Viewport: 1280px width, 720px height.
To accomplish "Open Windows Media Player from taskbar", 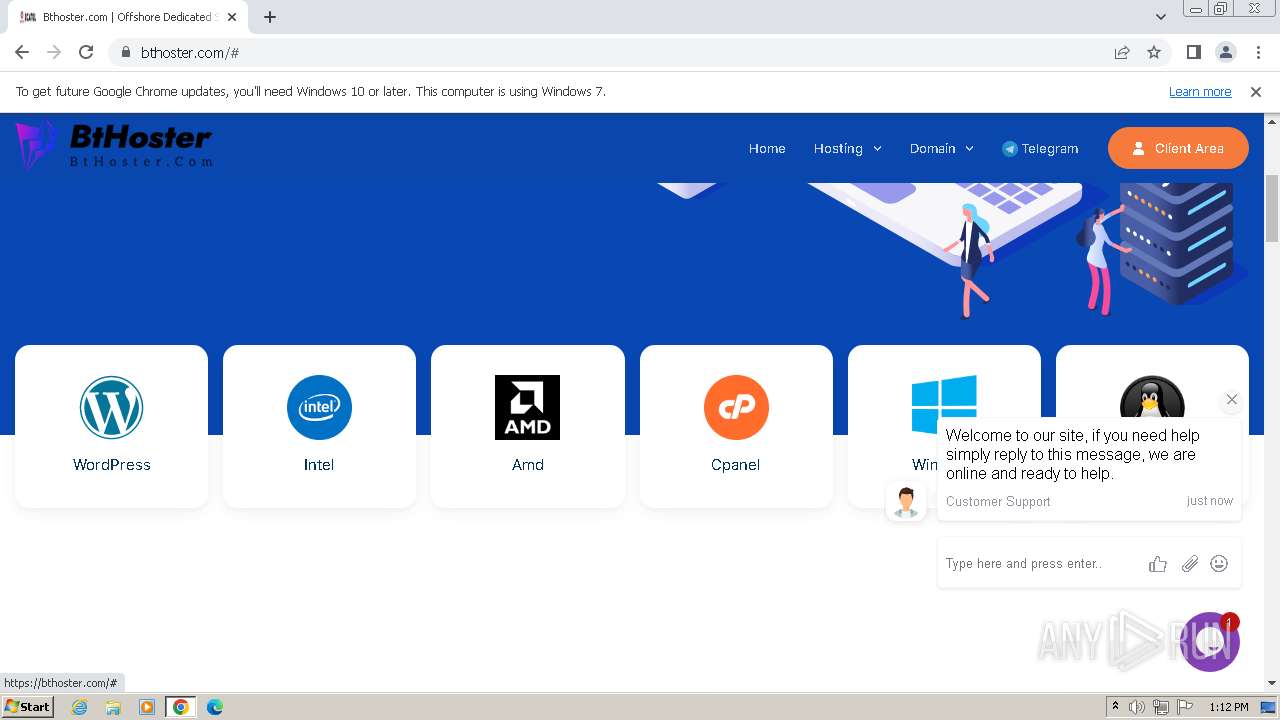I will tap(147, 707).
